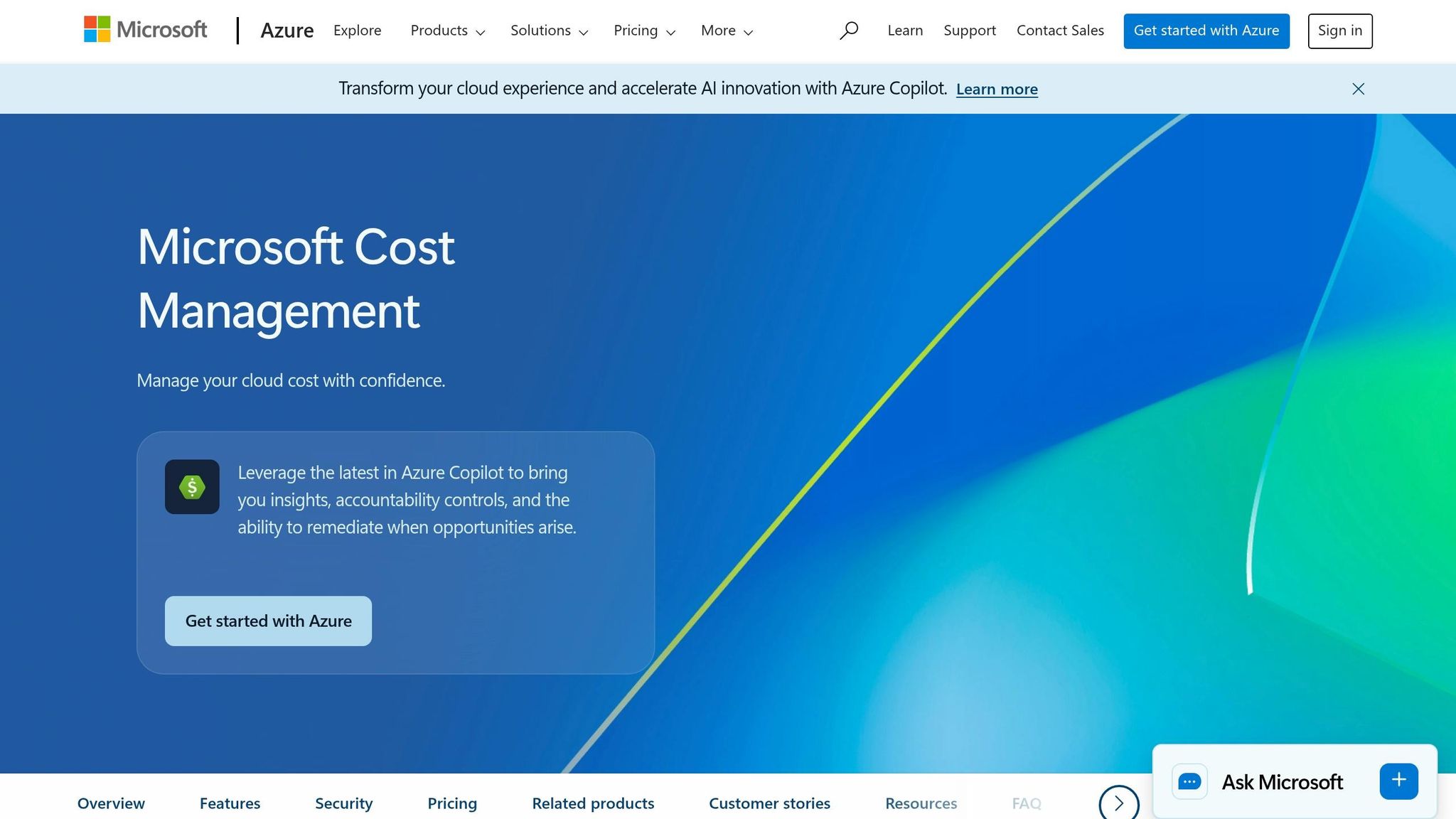Switch to the Features tab

[230, 803]
